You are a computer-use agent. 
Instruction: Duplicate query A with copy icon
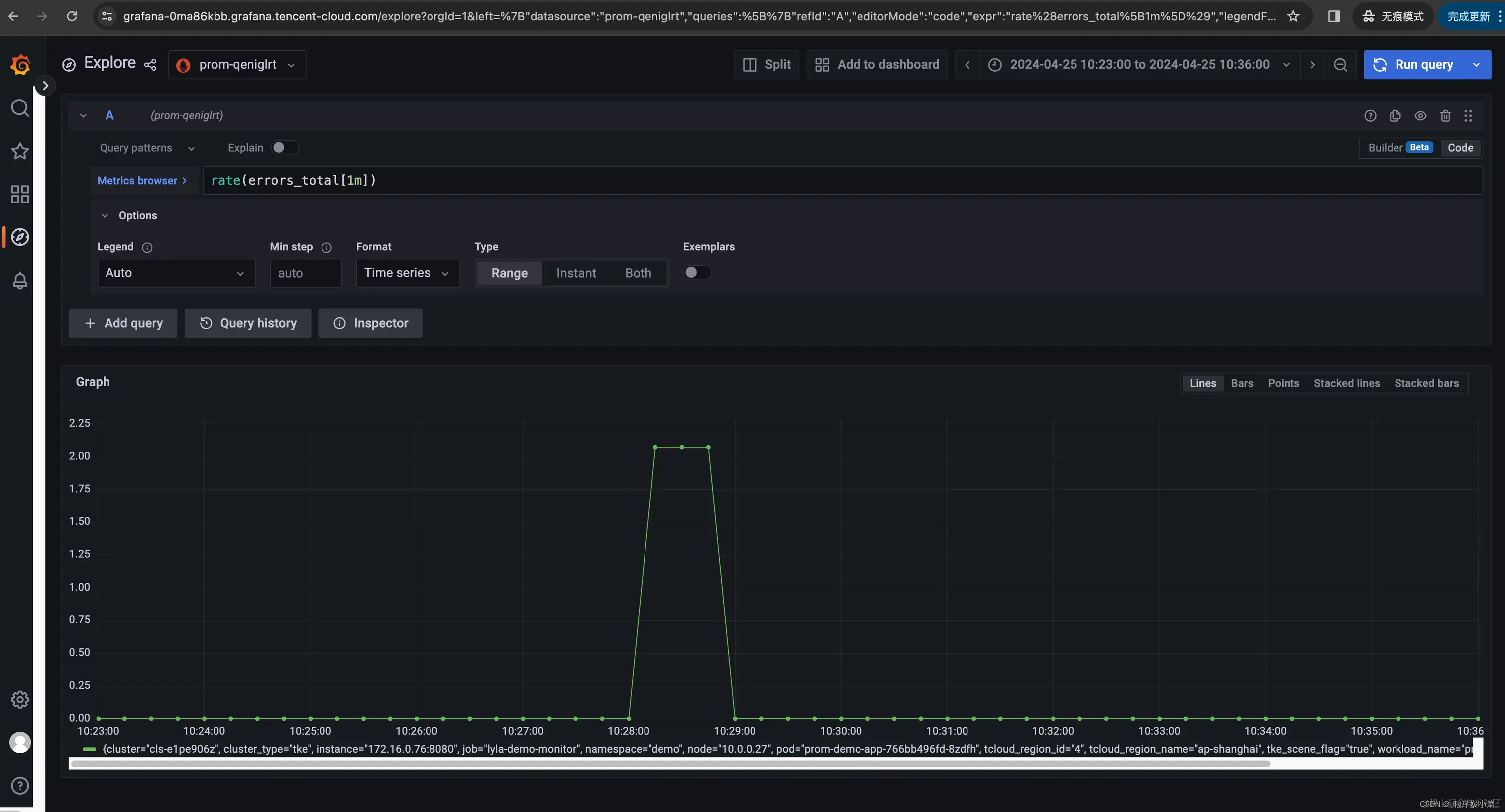[x=1395, y=115]
